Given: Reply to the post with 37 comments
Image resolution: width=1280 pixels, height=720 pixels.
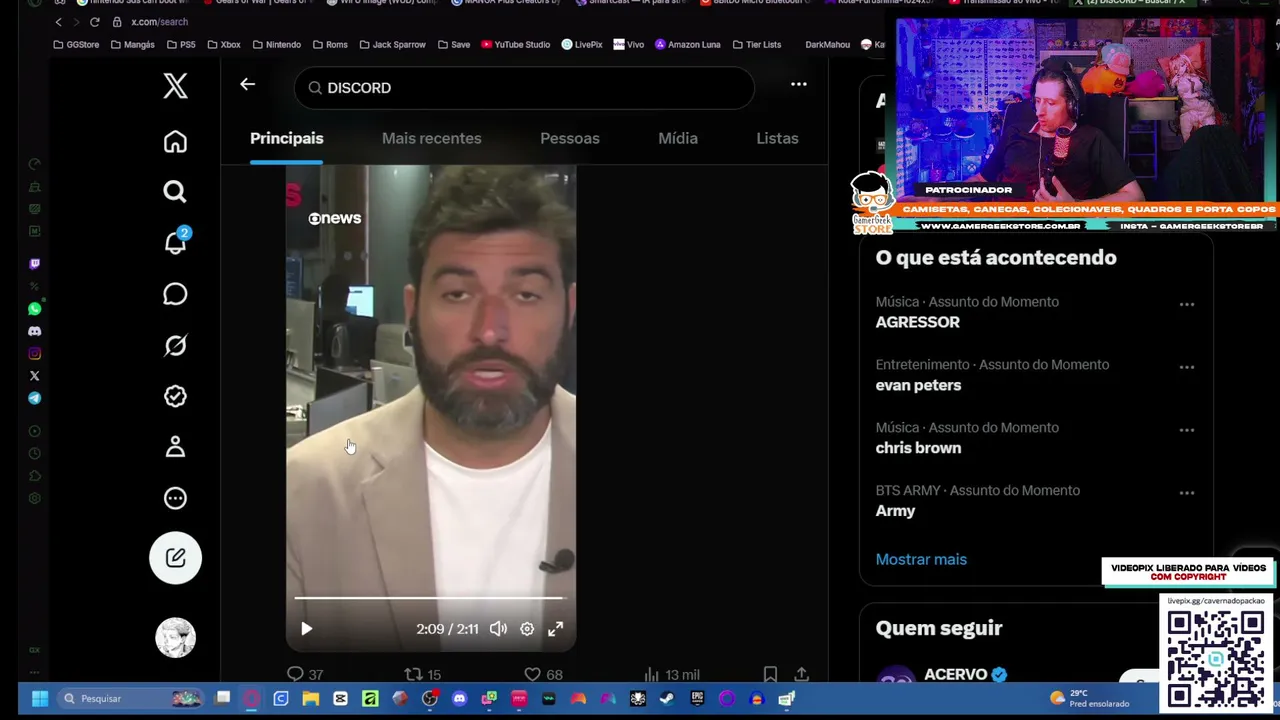Looking at the screenshot, I should click(305, 675).
